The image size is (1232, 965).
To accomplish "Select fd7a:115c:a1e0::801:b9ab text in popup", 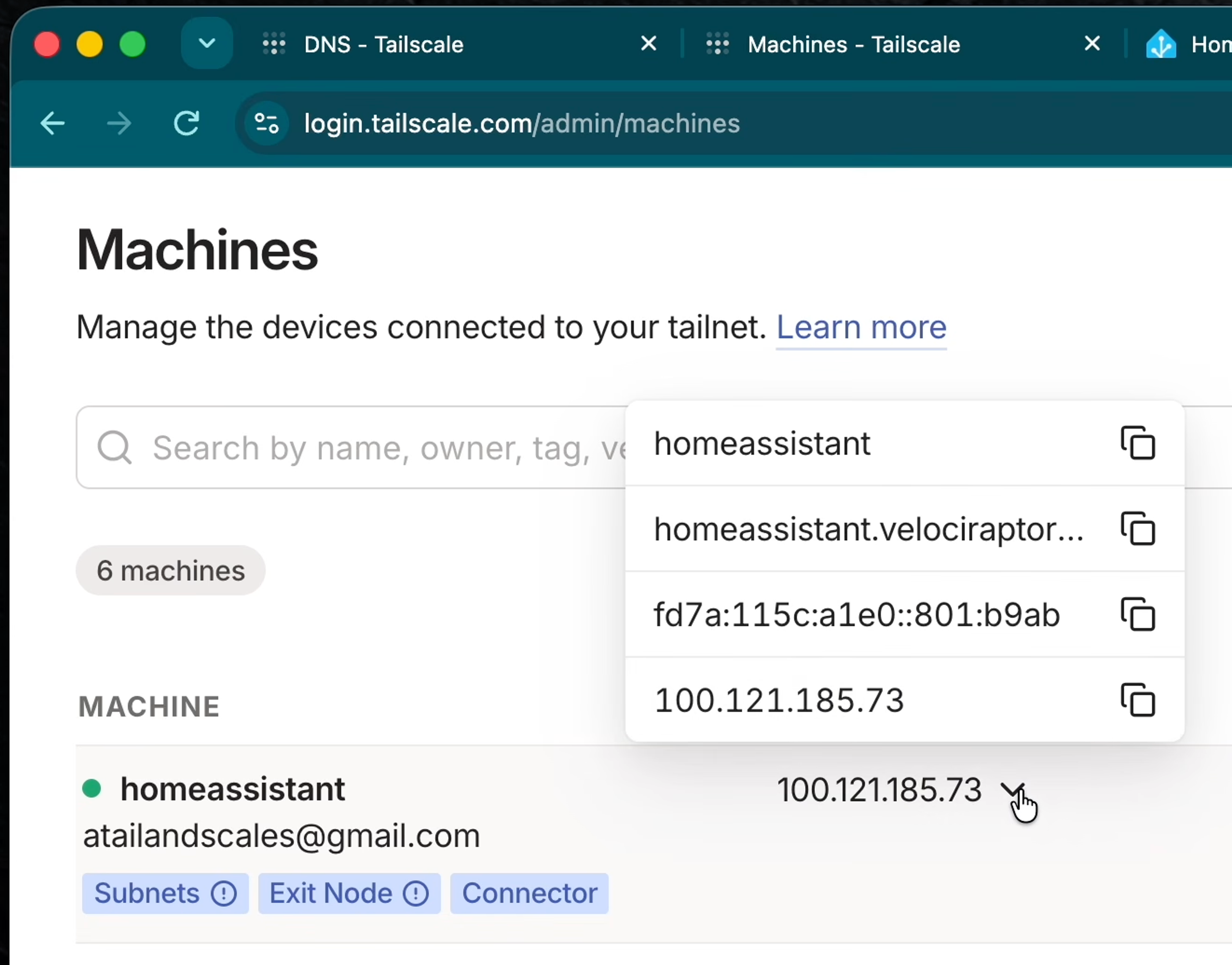I will (x=857, y=615).
